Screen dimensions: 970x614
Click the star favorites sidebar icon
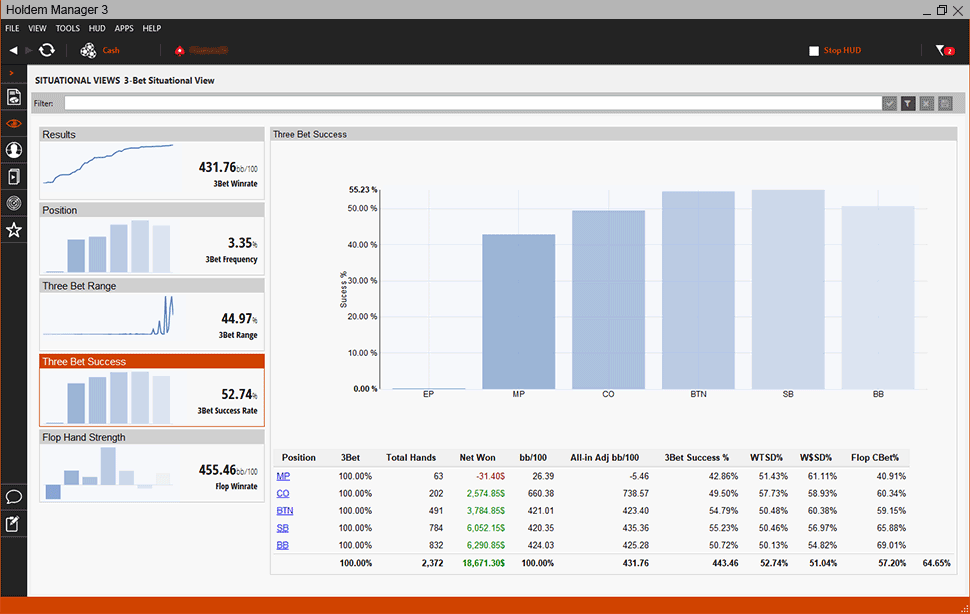coord(14,230)
